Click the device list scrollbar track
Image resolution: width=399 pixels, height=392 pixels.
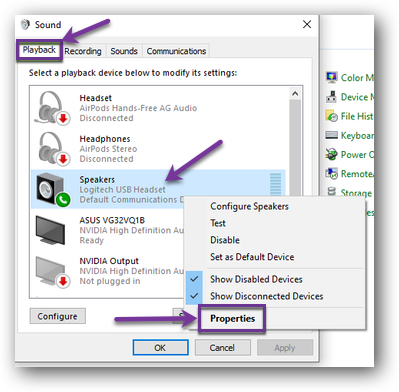295,147
